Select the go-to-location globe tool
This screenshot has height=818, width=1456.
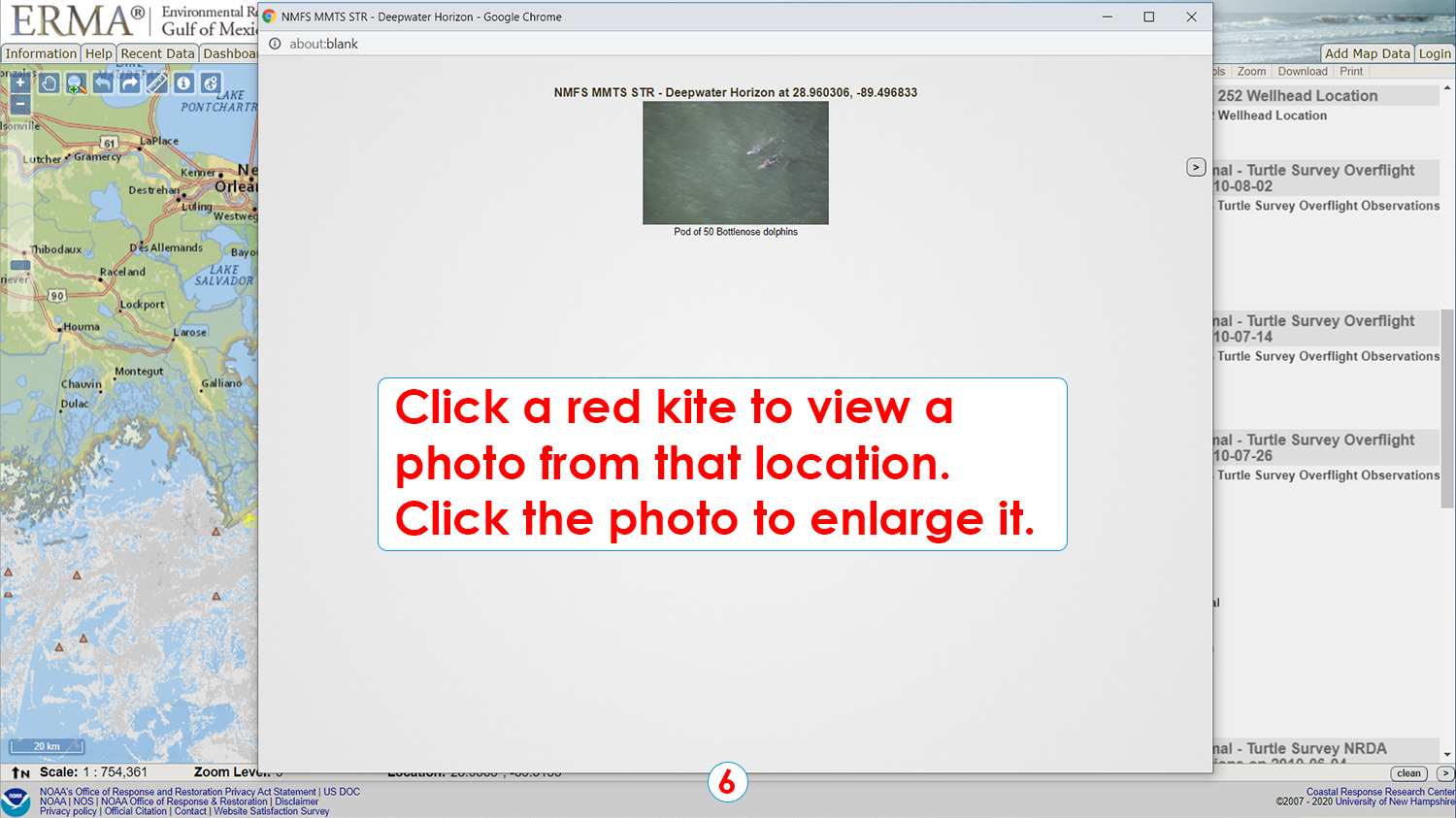tap(211, 82)
